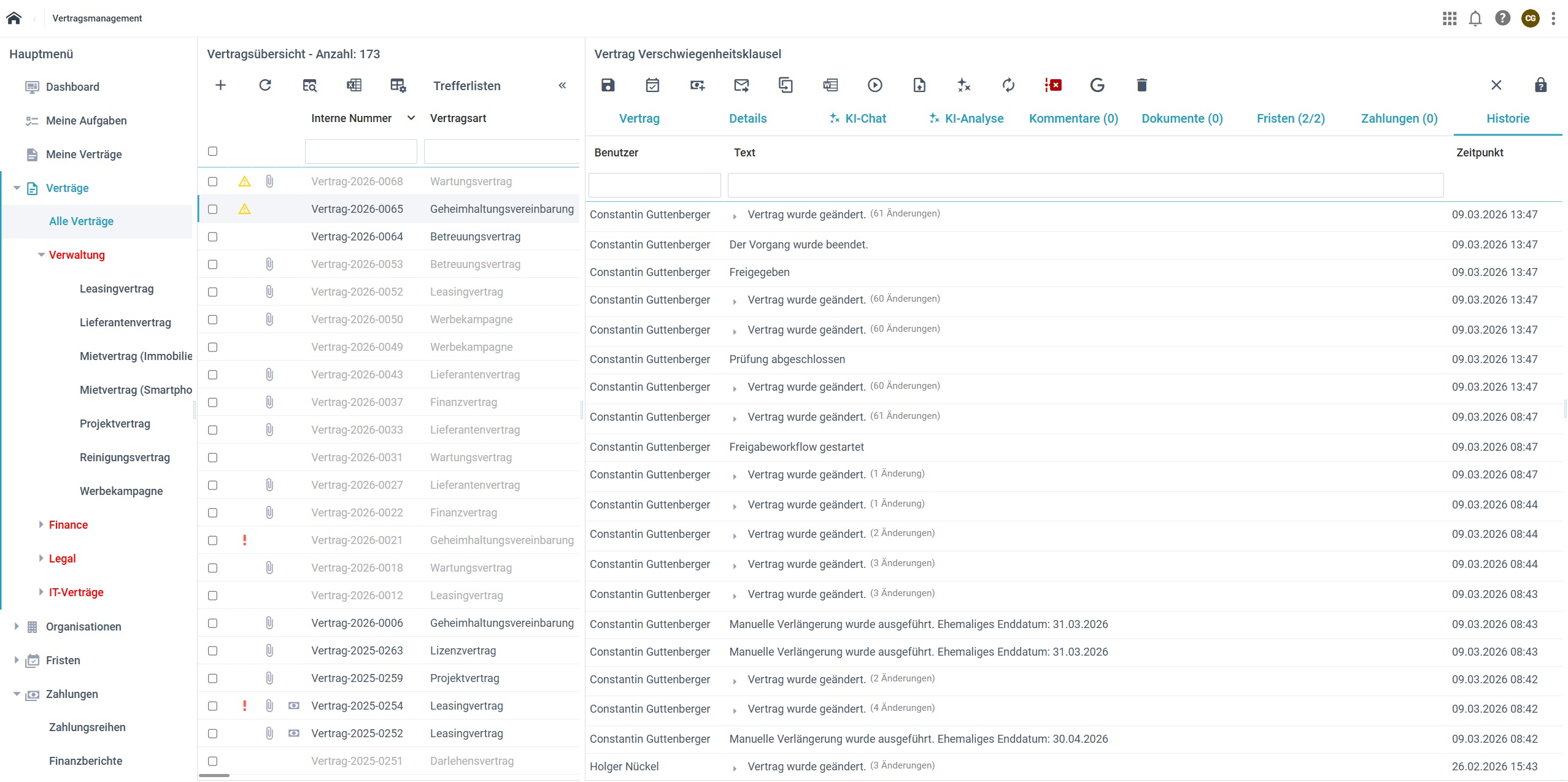The height and width of the screenshot is (782, 1568).
Task: Click the Excel export icon in overview toolbar
Action: point(354,85)
